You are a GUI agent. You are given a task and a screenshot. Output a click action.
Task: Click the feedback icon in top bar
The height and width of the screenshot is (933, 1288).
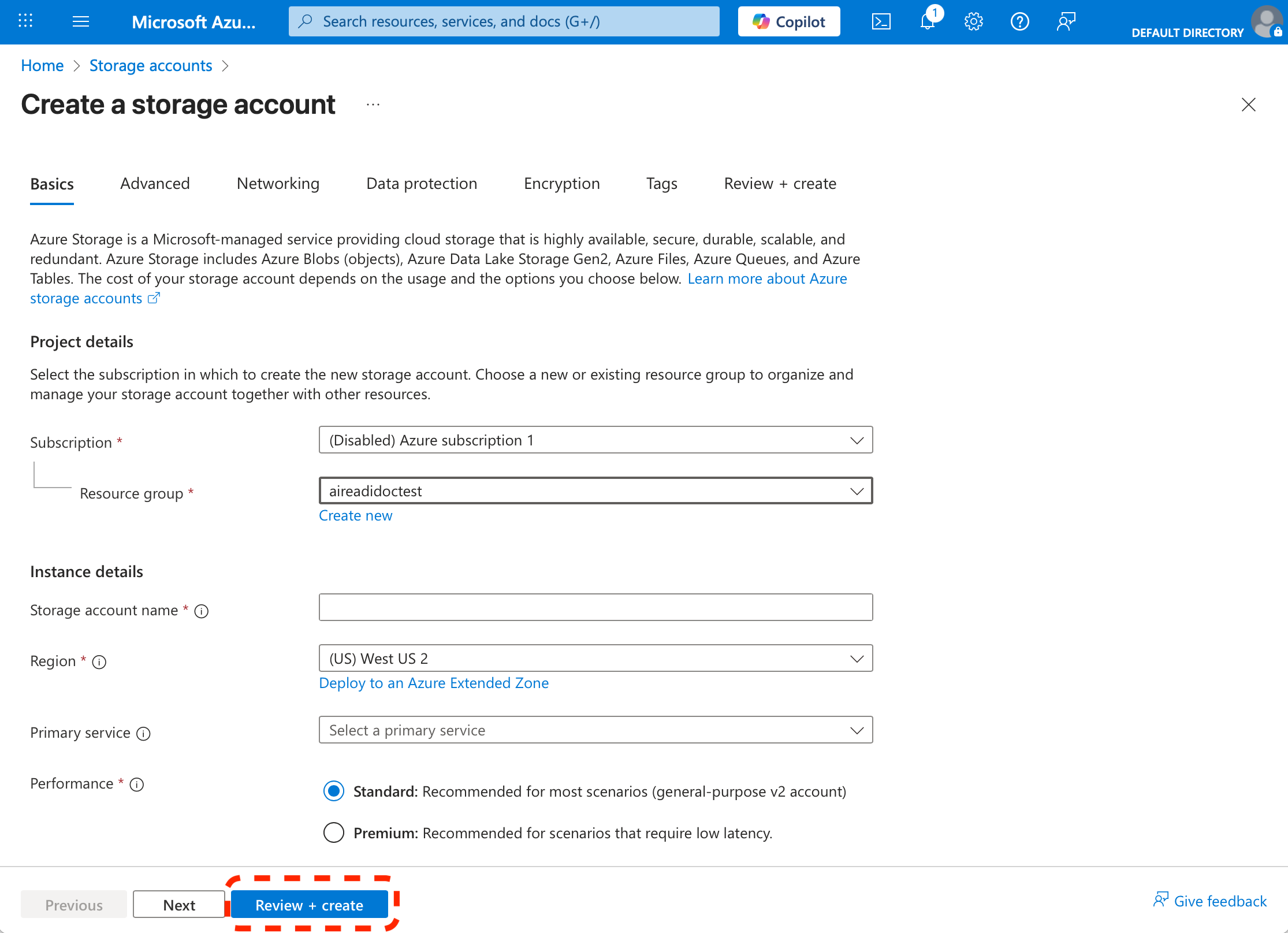(x=1066, y=22)
